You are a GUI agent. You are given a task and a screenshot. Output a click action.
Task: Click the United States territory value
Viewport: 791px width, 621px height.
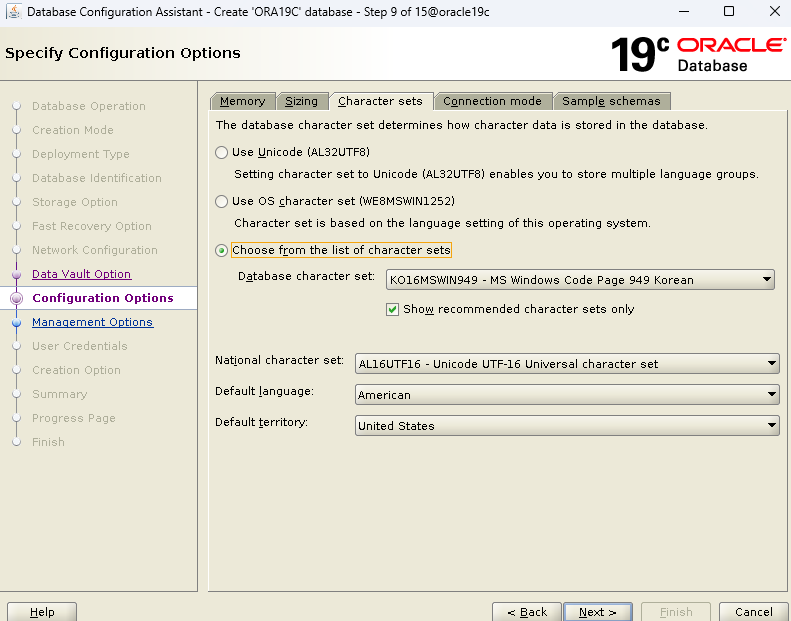[x=396, y=426]
